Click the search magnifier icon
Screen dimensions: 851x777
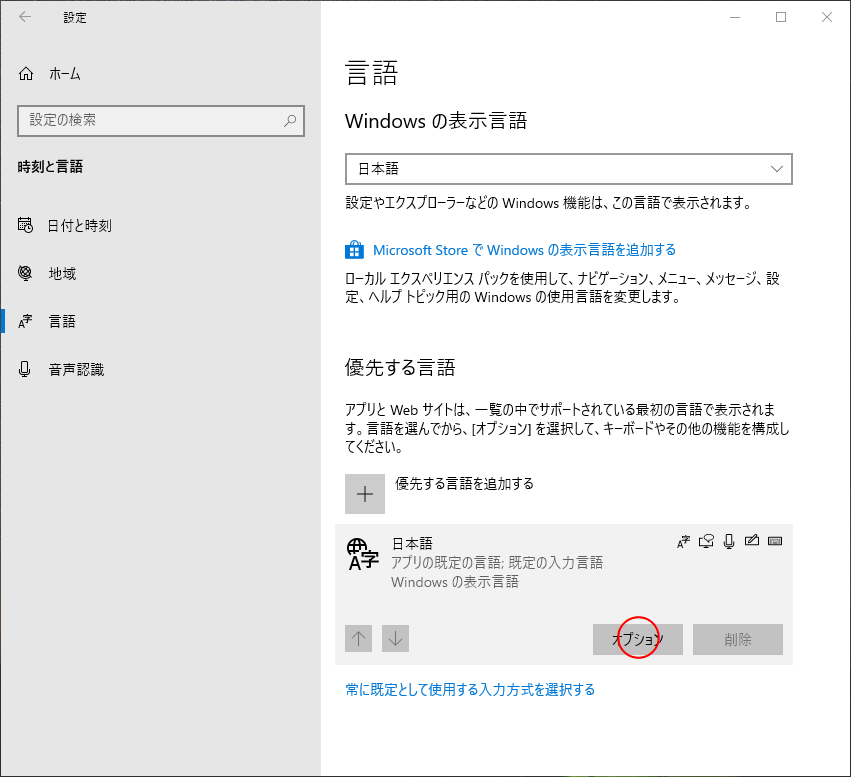click(290, 120)
